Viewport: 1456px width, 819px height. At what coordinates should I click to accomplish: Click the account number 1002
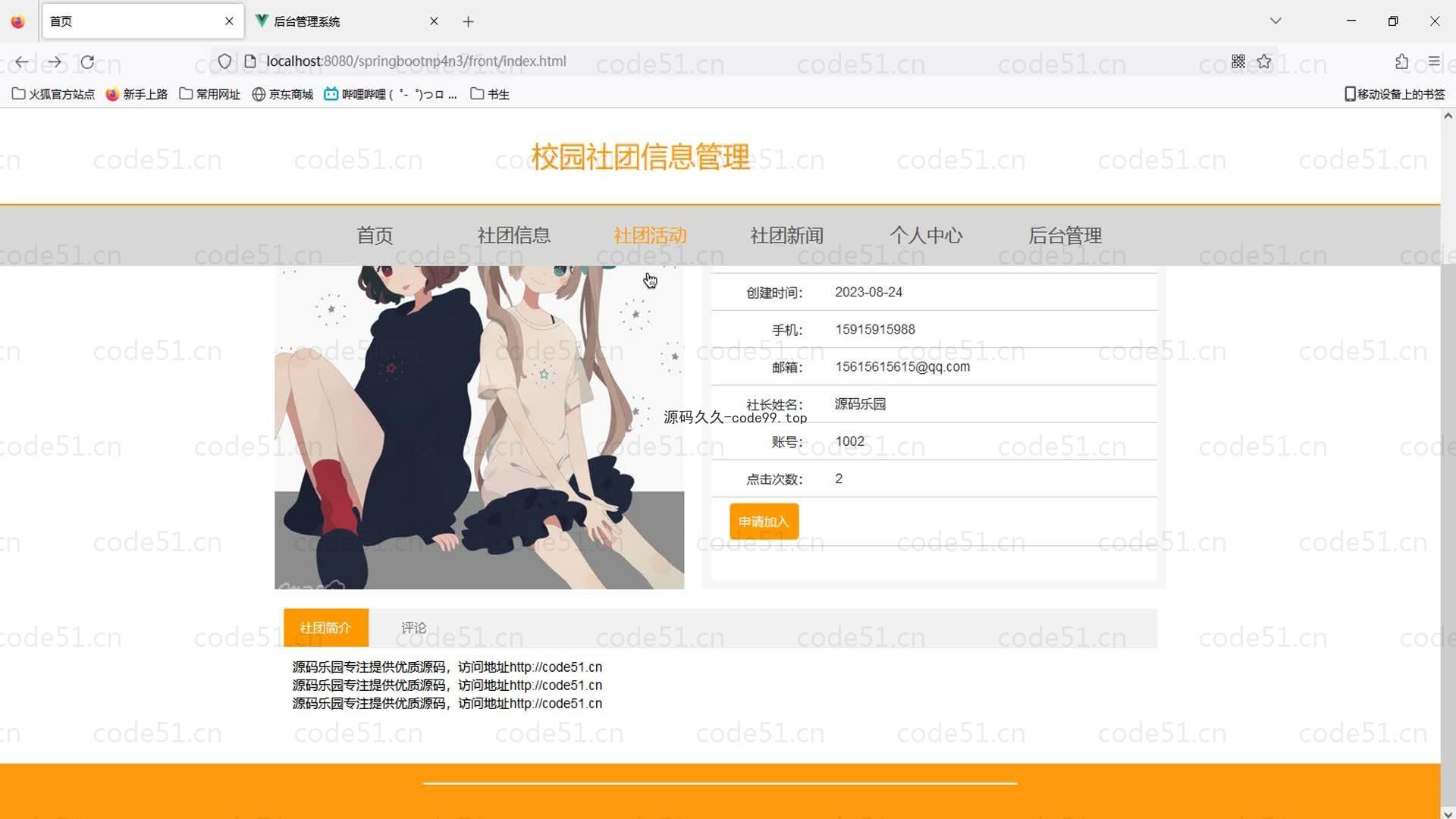click(x=849, y=441)
